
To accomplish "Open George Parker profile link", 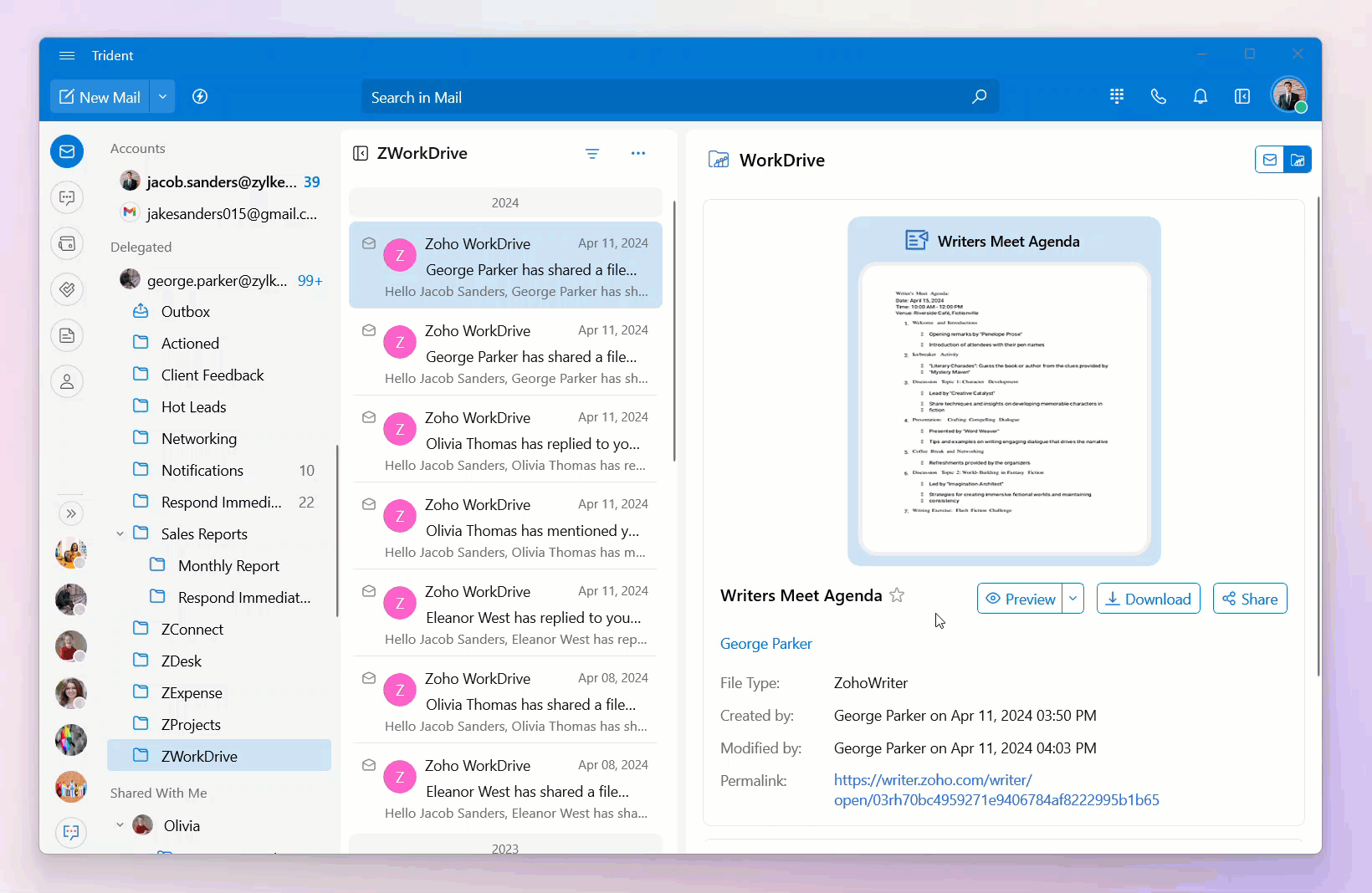I will 766,644.
